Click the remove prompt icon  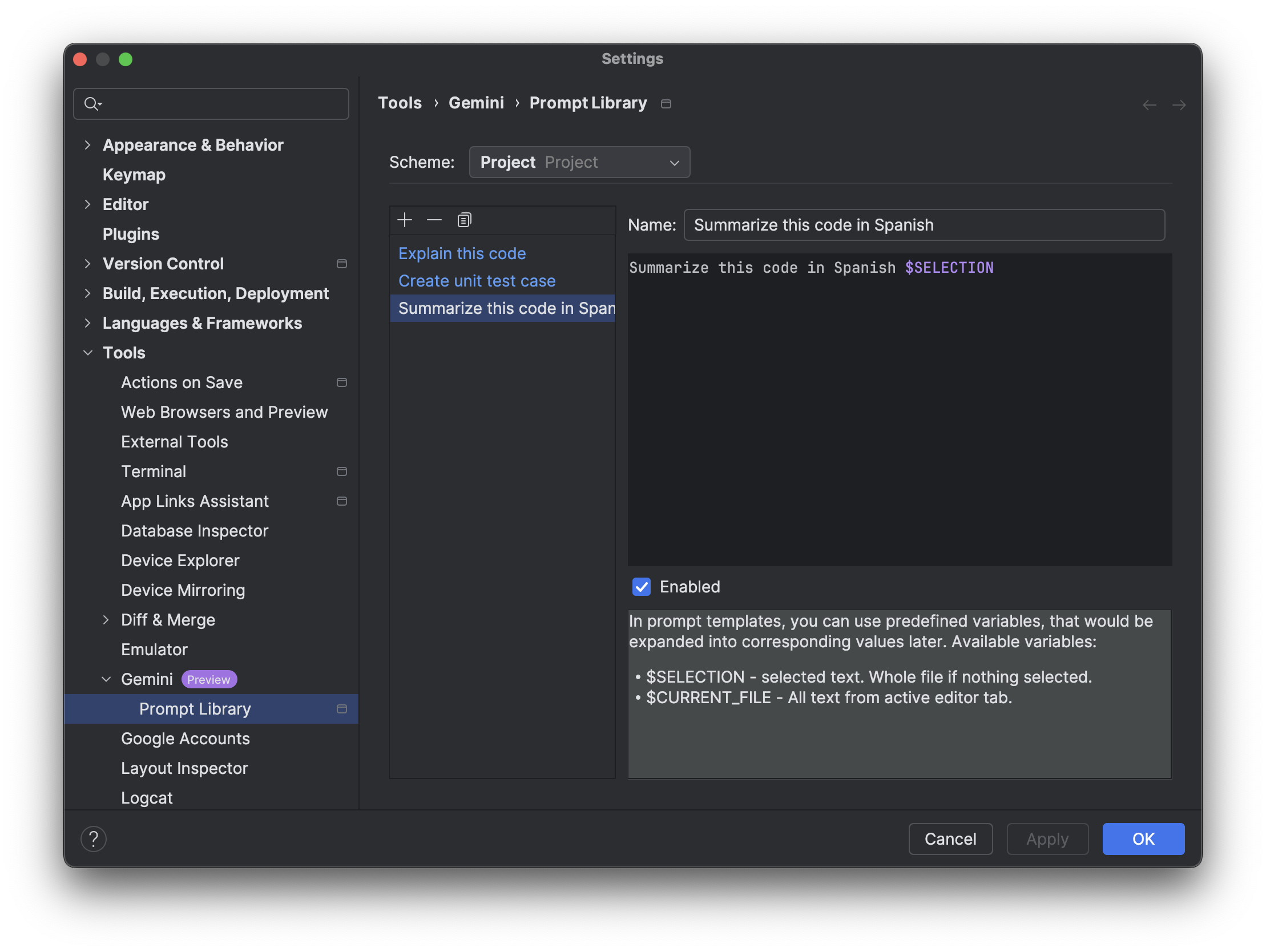434,219
